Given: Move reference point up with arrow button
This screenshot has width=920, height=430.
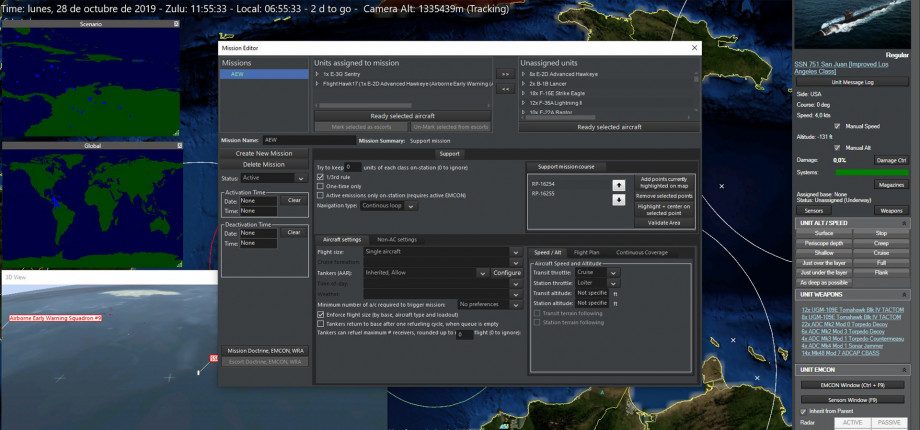Looking at the screenshot, I should pyautogui.click(x=618, y=185).
